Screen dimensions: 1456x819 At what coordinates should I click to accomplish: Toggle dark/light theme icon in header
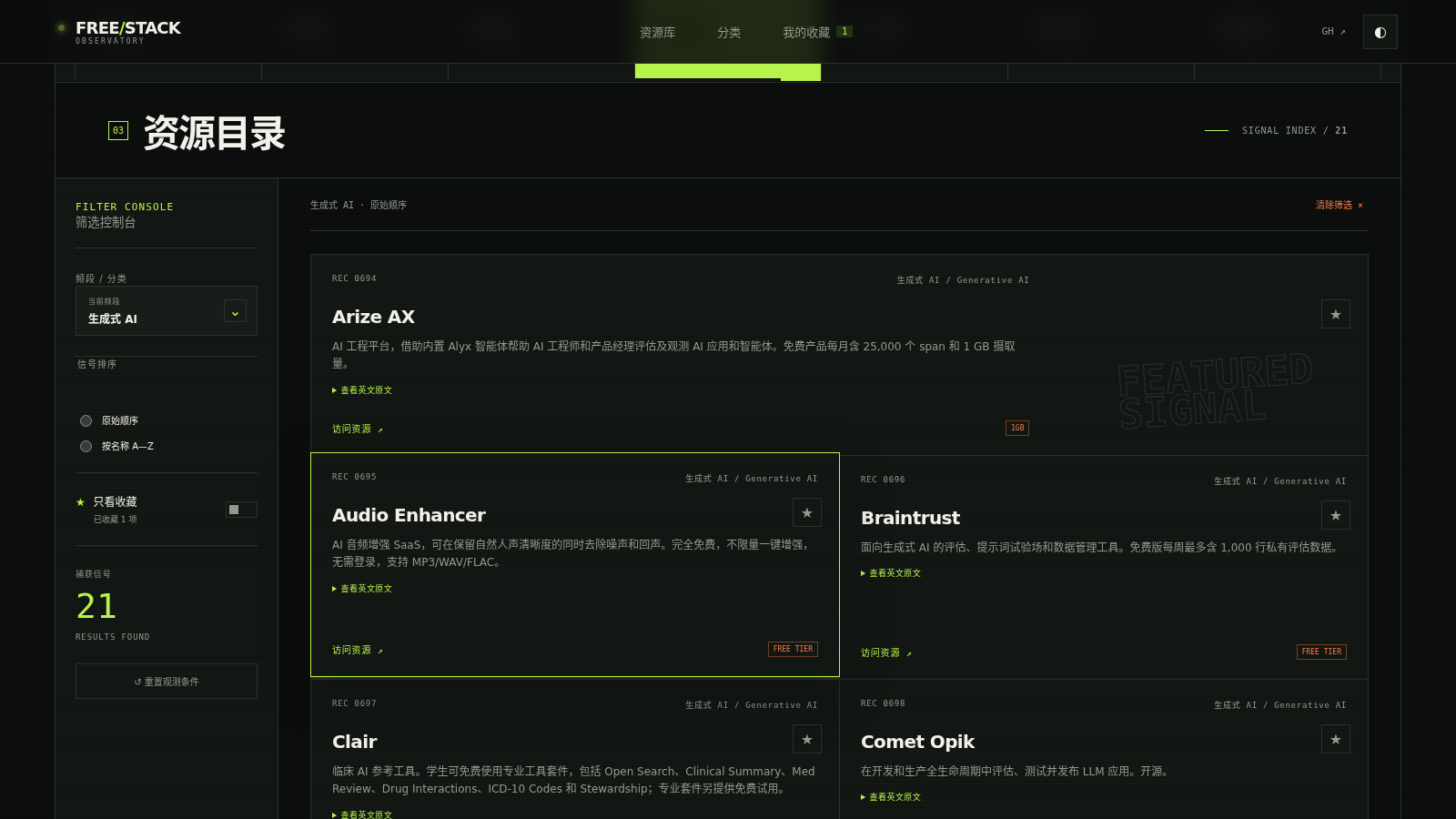1380,32
